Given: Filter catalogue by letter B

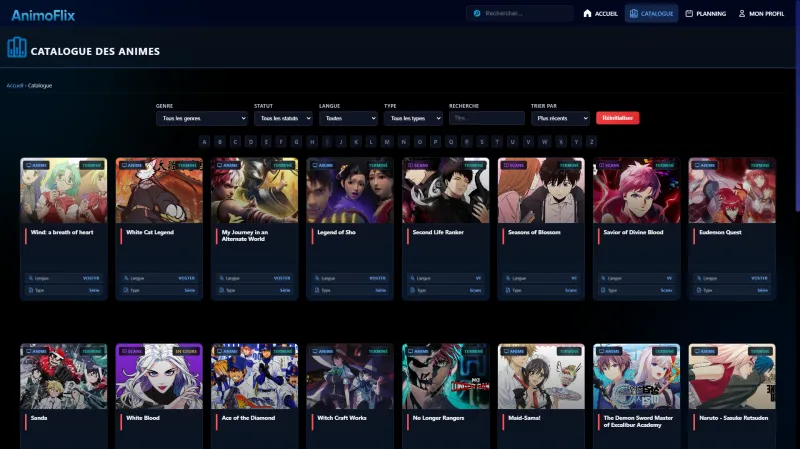Looking at the screenshot, I should (220, 142).
